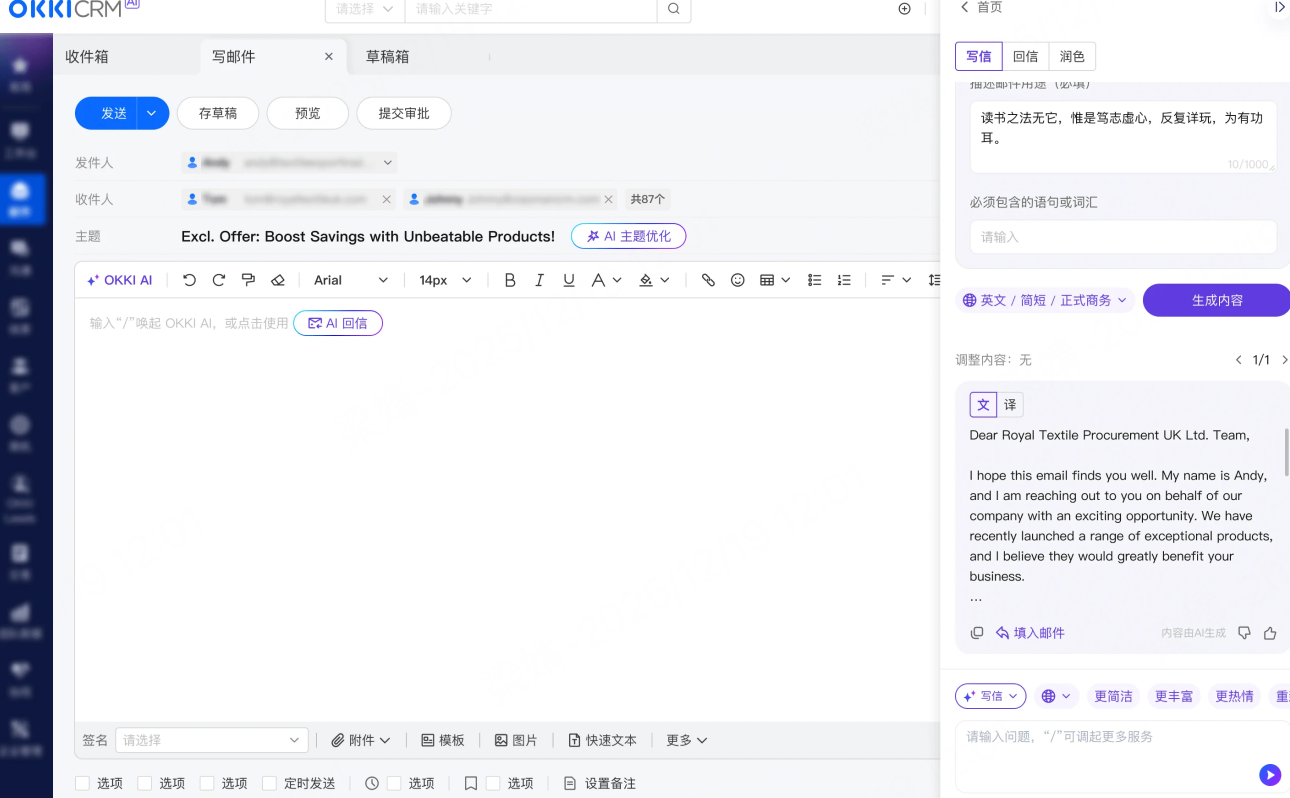Select the 润色 tab in AI panel

(x=1072, y=56)
